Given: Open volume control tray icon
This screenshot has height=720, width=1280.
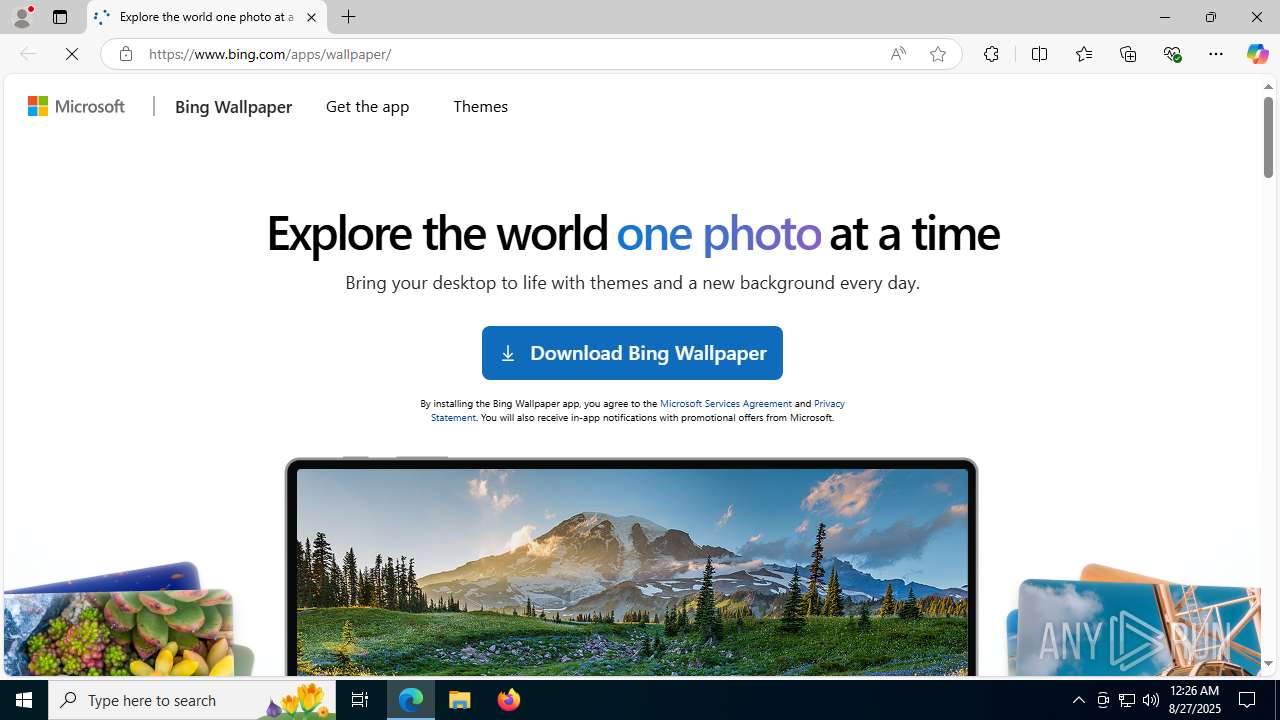Looking at the screenshot, I should pos(1151,700).
